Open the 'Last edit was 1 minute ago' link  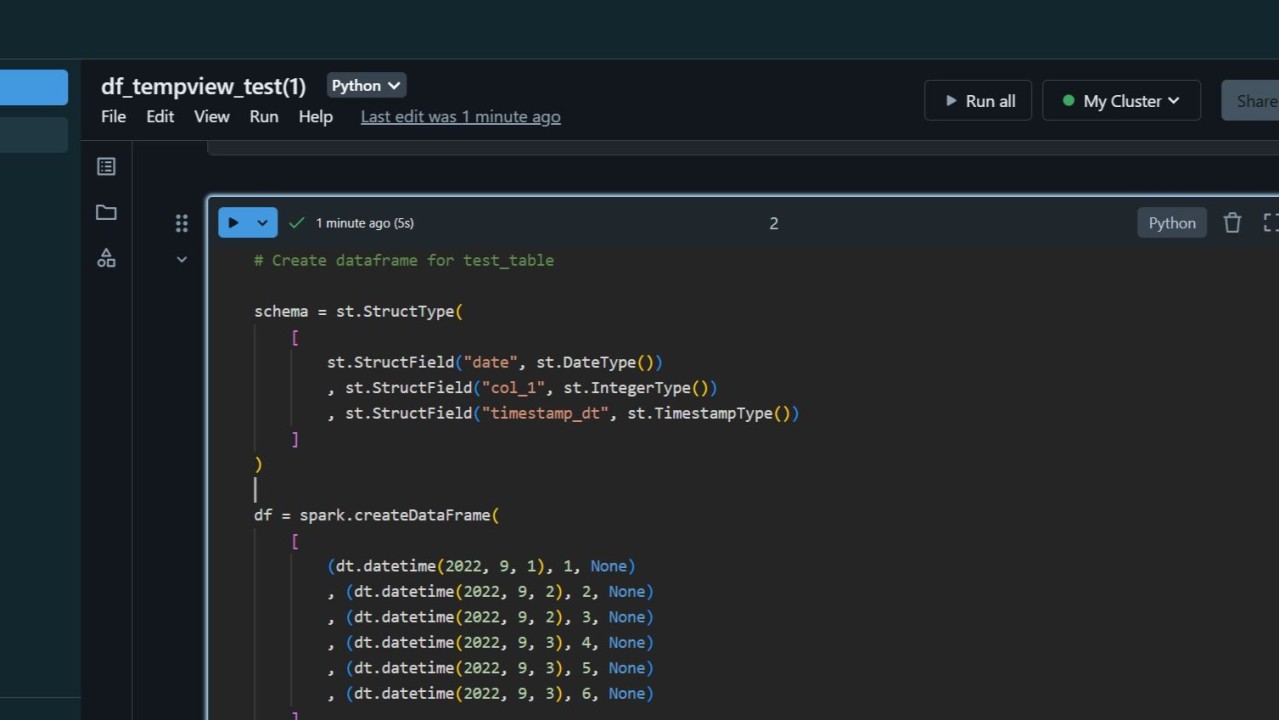[460, 117]
